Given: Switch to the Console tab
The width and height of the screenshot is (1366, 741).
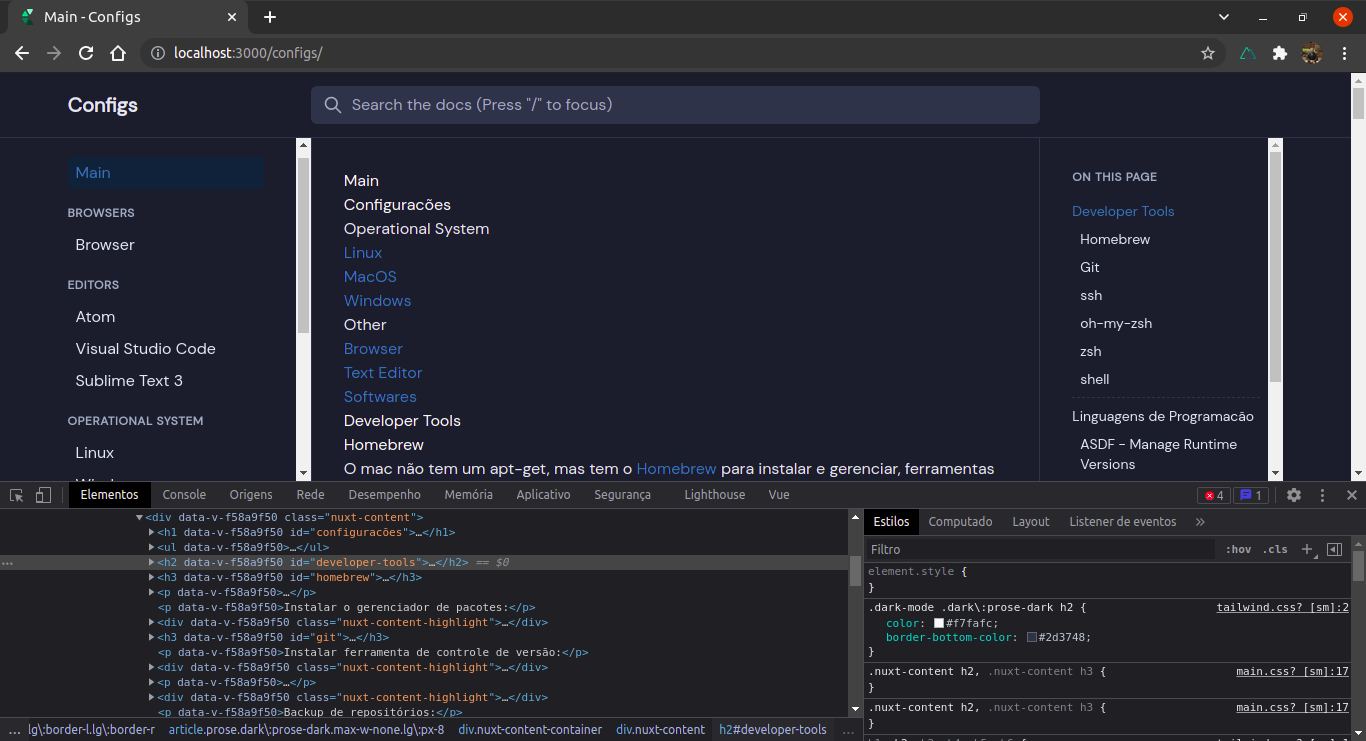Looking at the screenshot, I should pyautogui.click(x=184, y=494).
